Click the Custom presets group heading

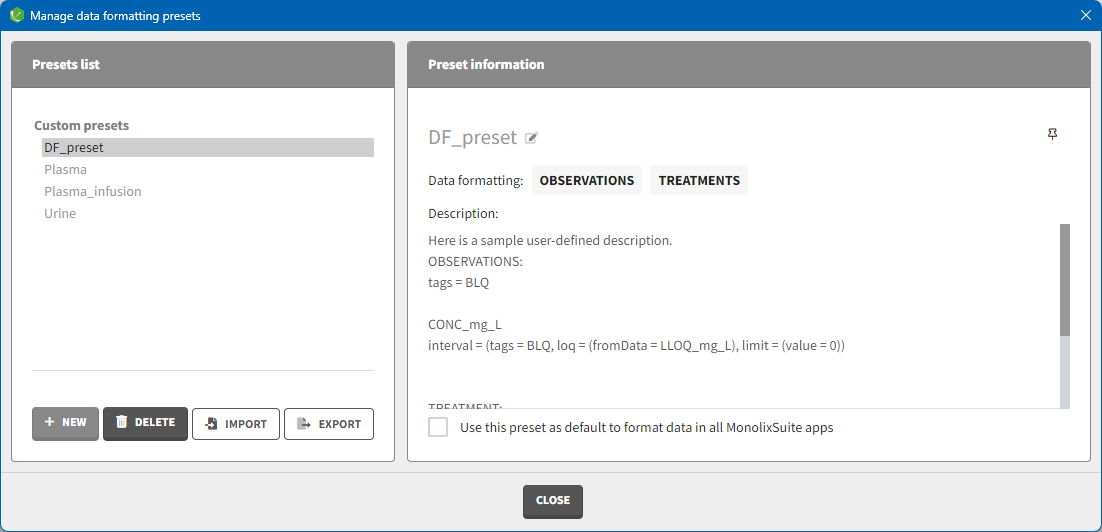coord(82,126)
